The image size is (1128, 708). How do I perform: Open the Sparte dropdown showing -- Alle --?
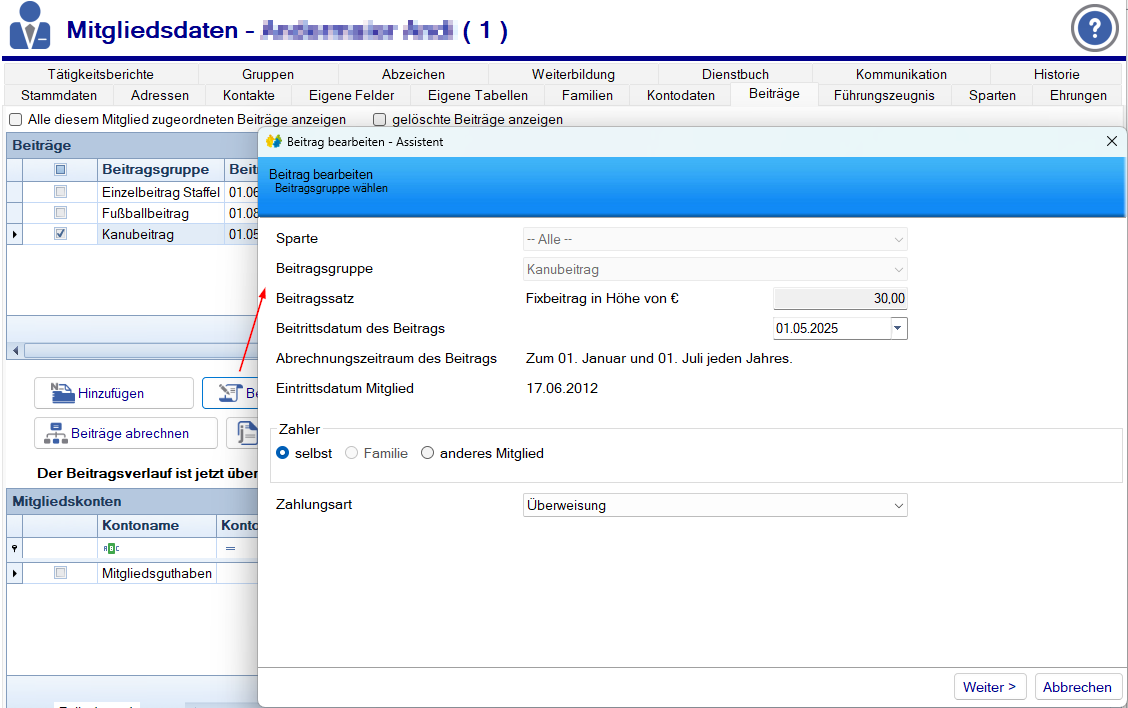(899, 239)
